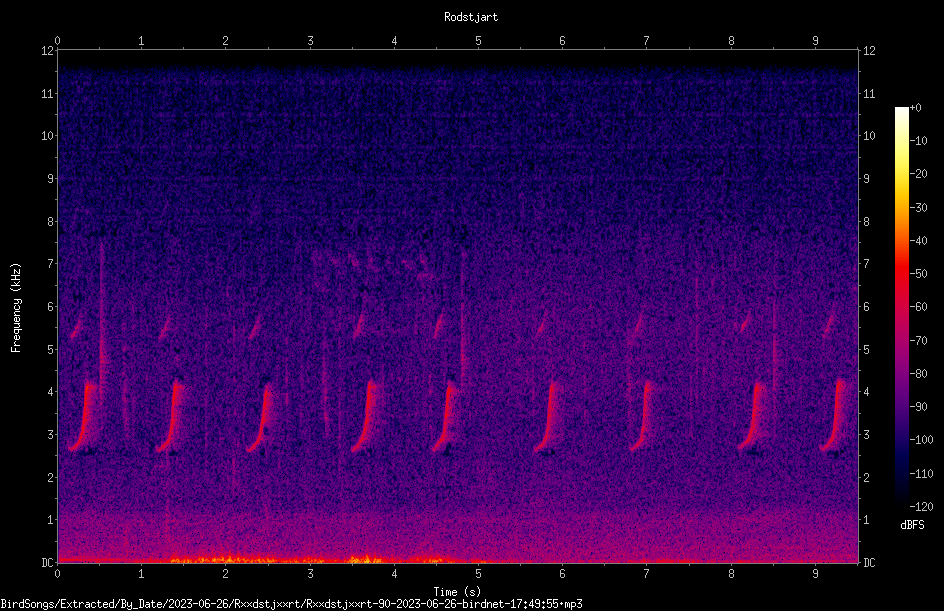Click '9' on the upper time axis
Viewport: 944px width, 611px height.
pos(815,41)
